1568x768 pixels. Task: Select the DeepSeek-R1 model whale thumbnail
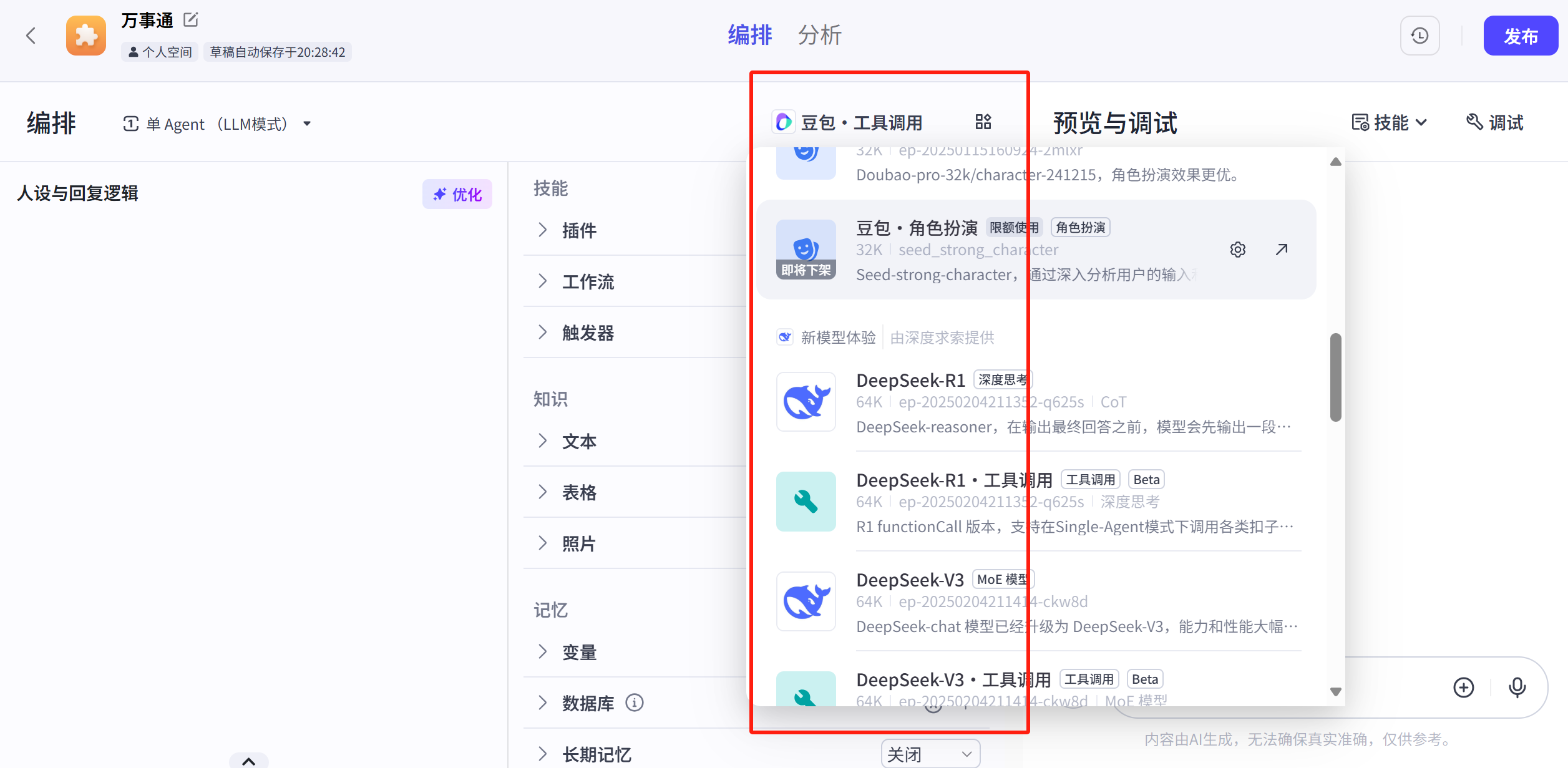tap(806, 402)
